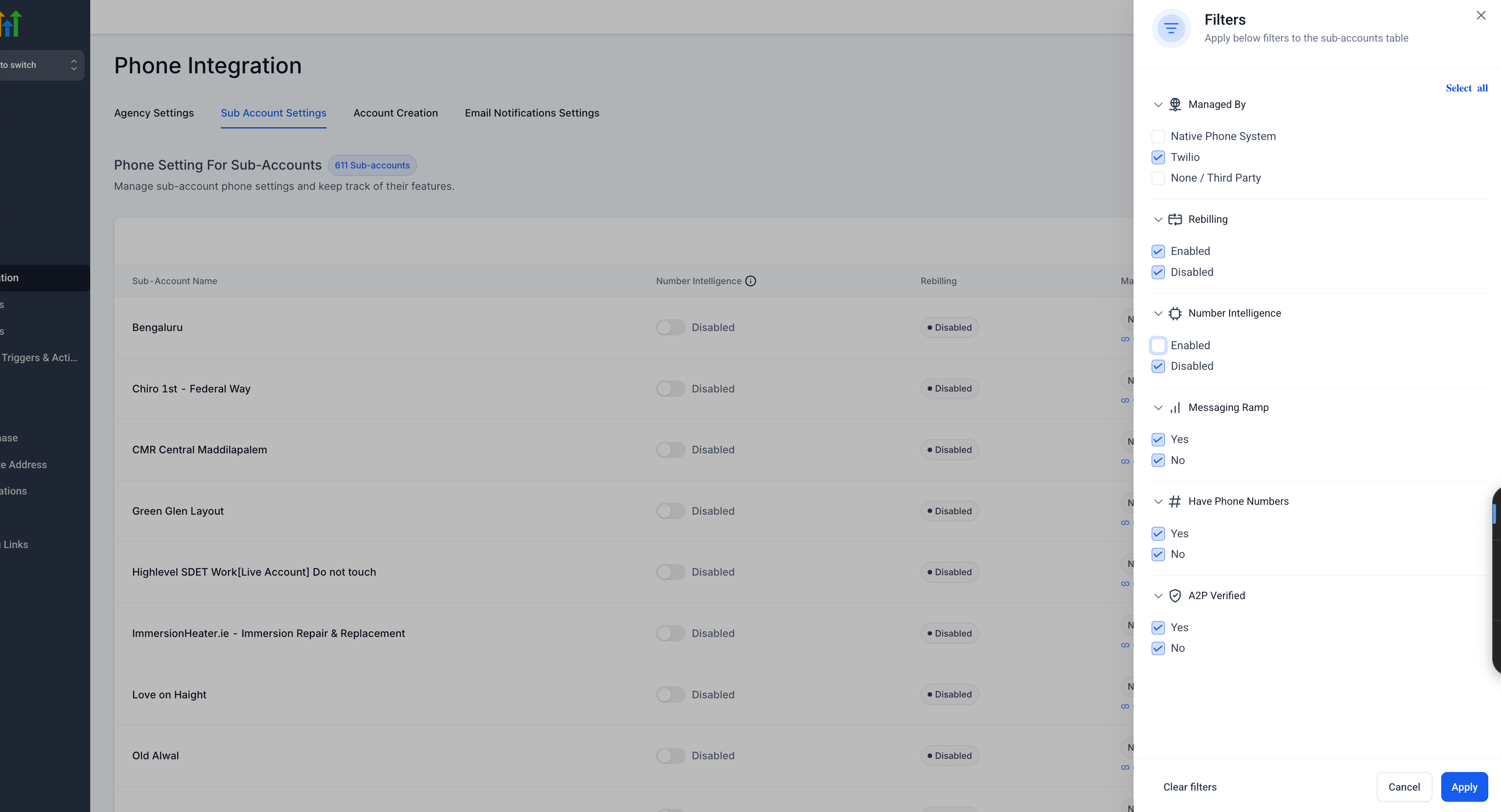Switch to the Agency Settings tab
Viewport: 1501px width, 812px height.
pyautogui.click(x=154, y=113)
